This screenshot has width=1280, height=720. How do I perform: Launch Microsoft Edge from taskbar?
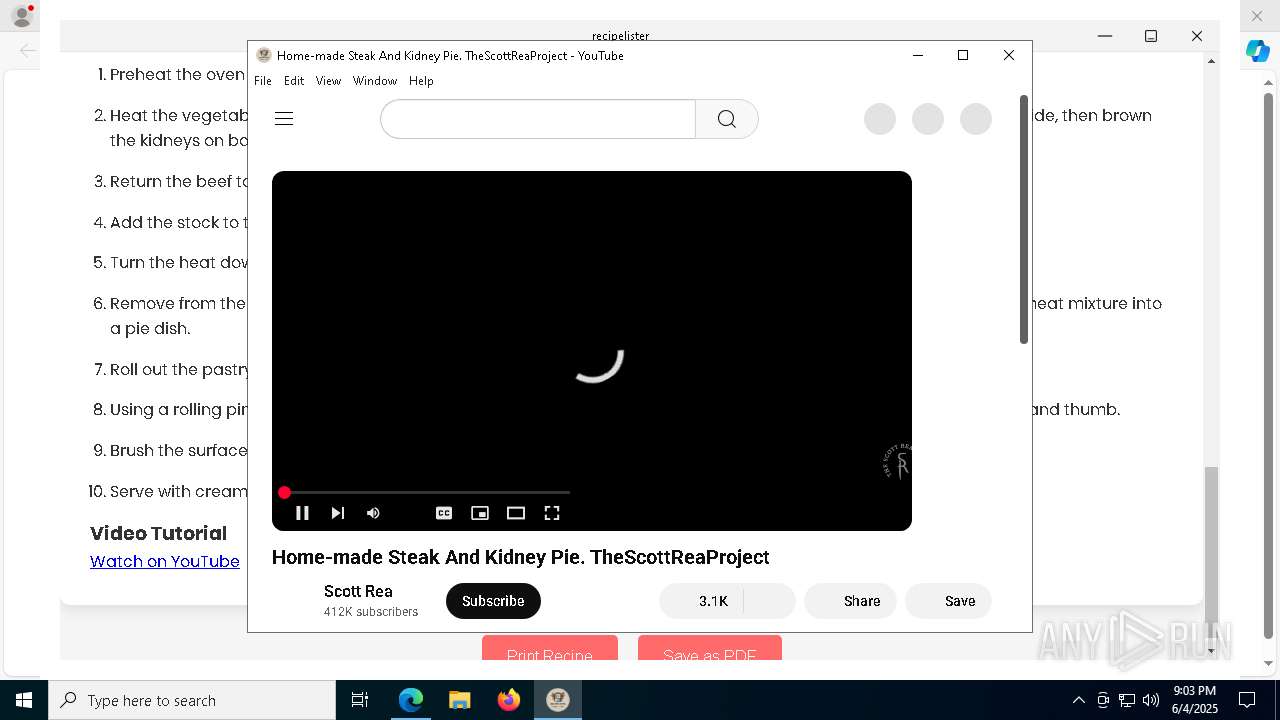point(411,700)
